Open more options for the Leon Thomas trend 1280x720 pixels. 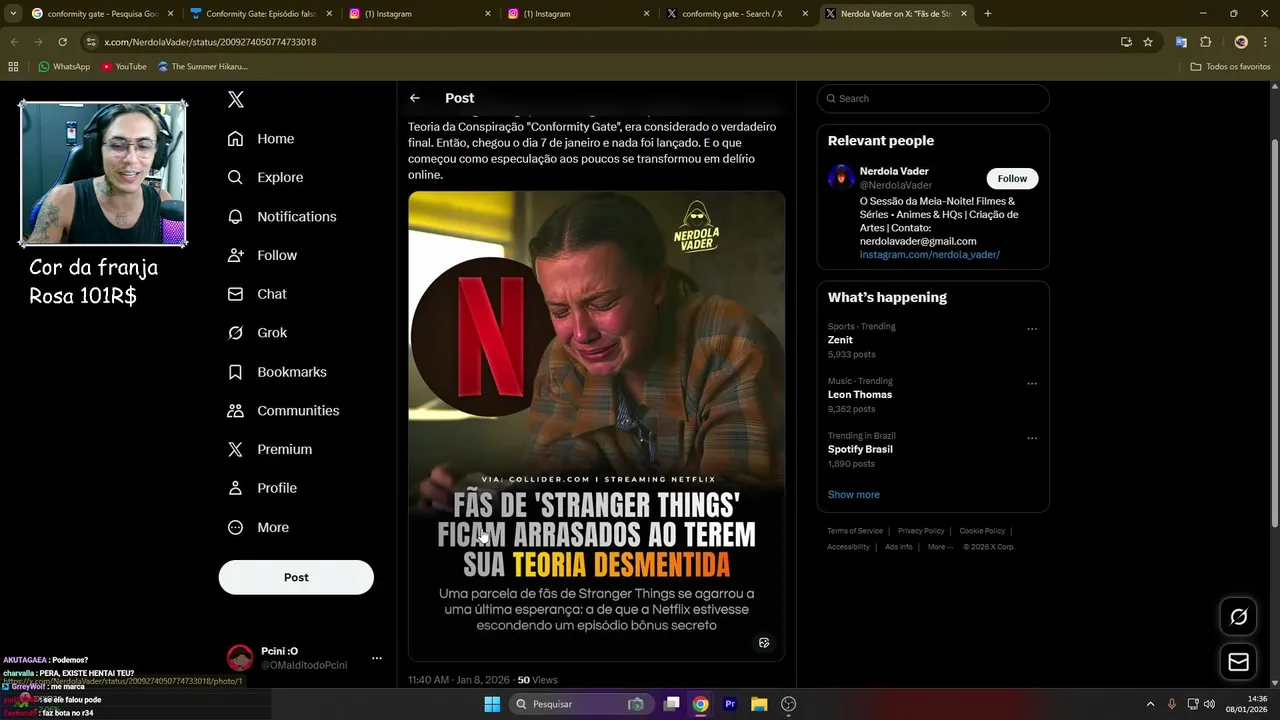tap(1032, 384)
